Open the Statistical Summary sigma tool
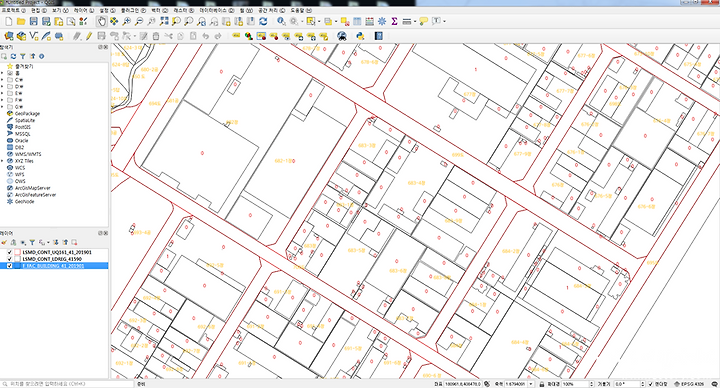The width and height of the screenshot is (720, 388). pyautogui.click(x=394, y=21)
